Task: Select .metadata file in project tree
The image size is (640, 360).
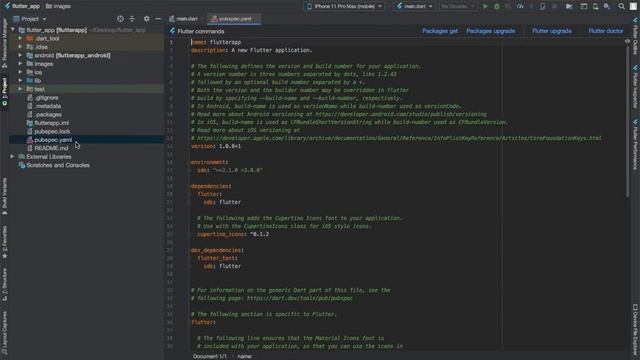Action: tap(48, 106)
